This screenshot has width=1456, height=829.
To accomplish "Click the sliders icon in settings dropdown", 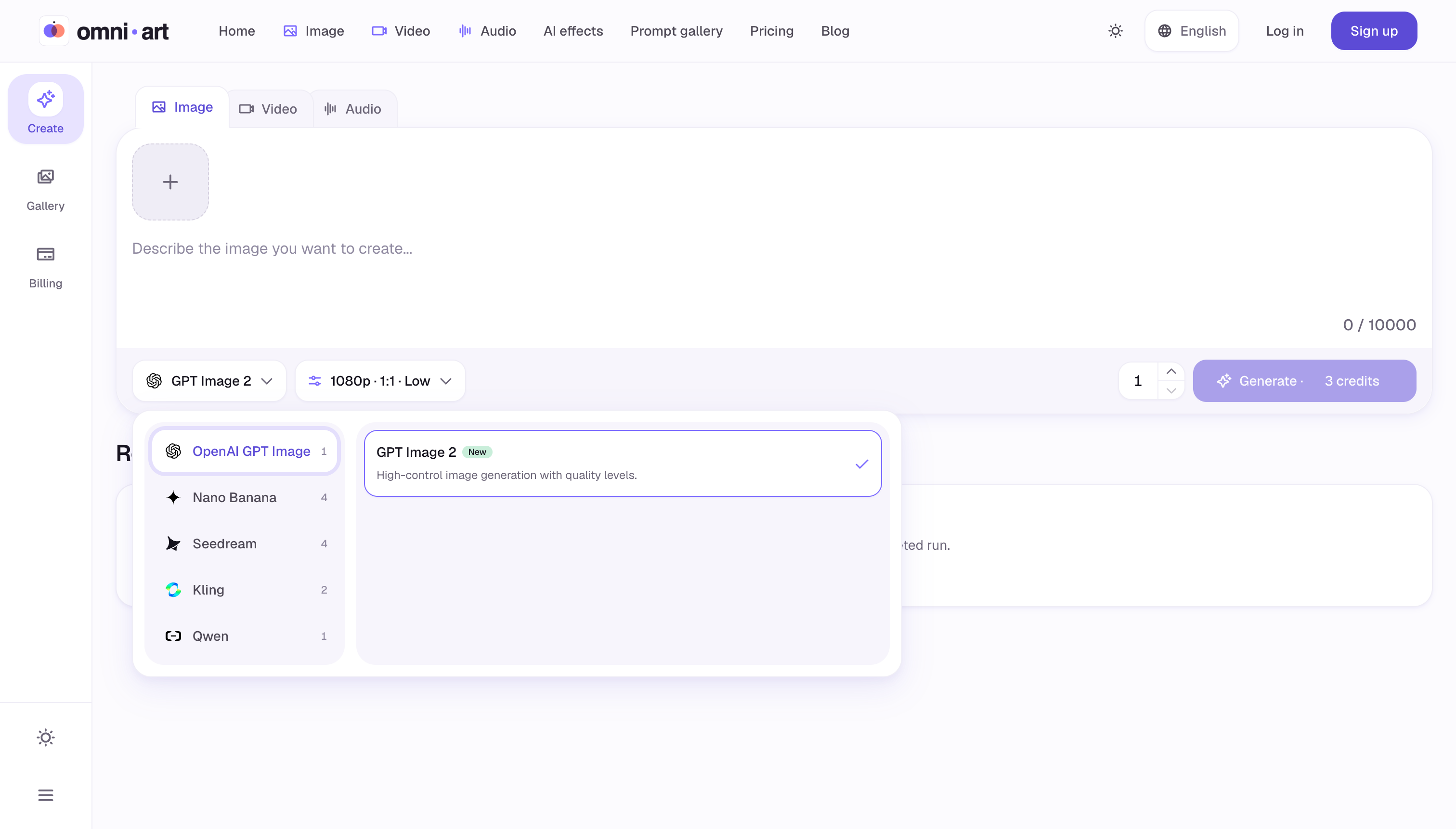I will coord(315,381).
